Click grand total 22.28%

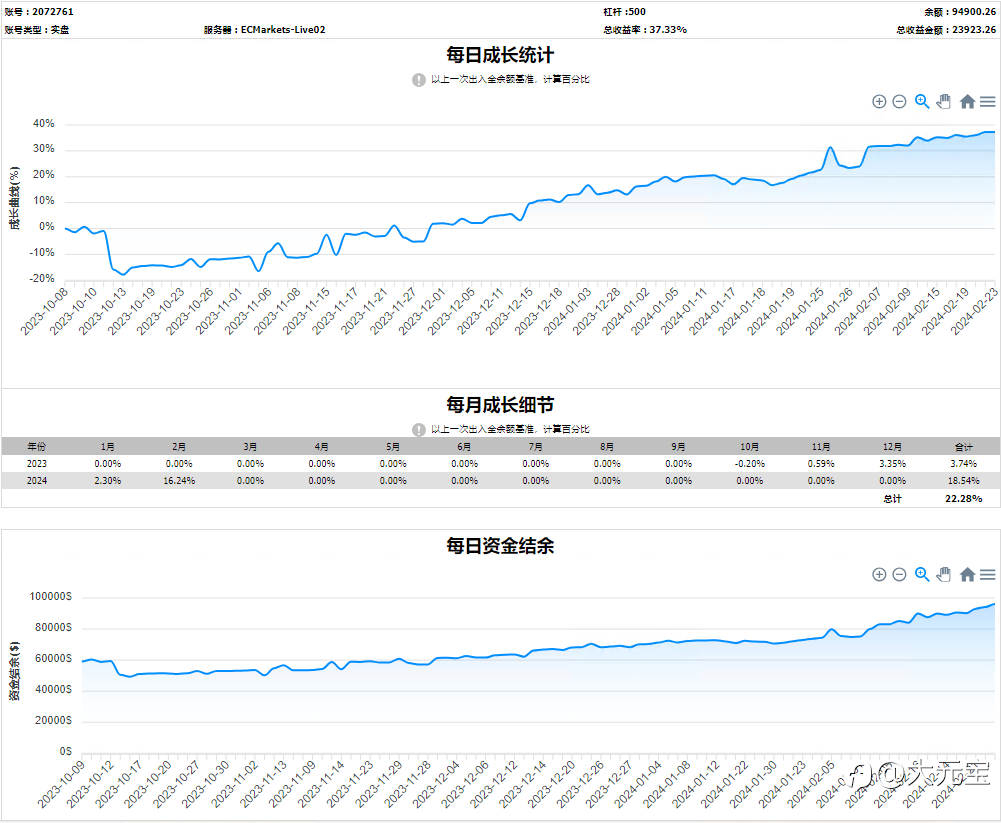tap(963, 499)
